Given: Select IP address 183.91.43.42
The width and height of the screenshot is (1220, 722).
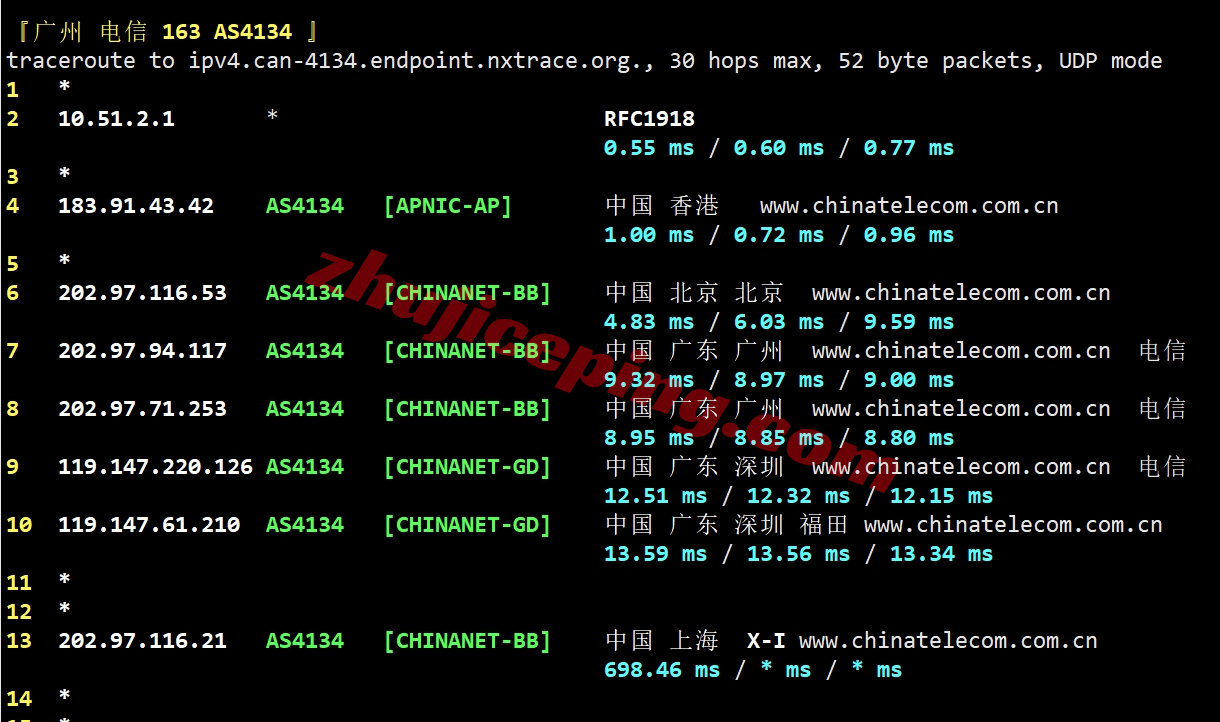Looking at the screenshot, I should tap(136, 206).
